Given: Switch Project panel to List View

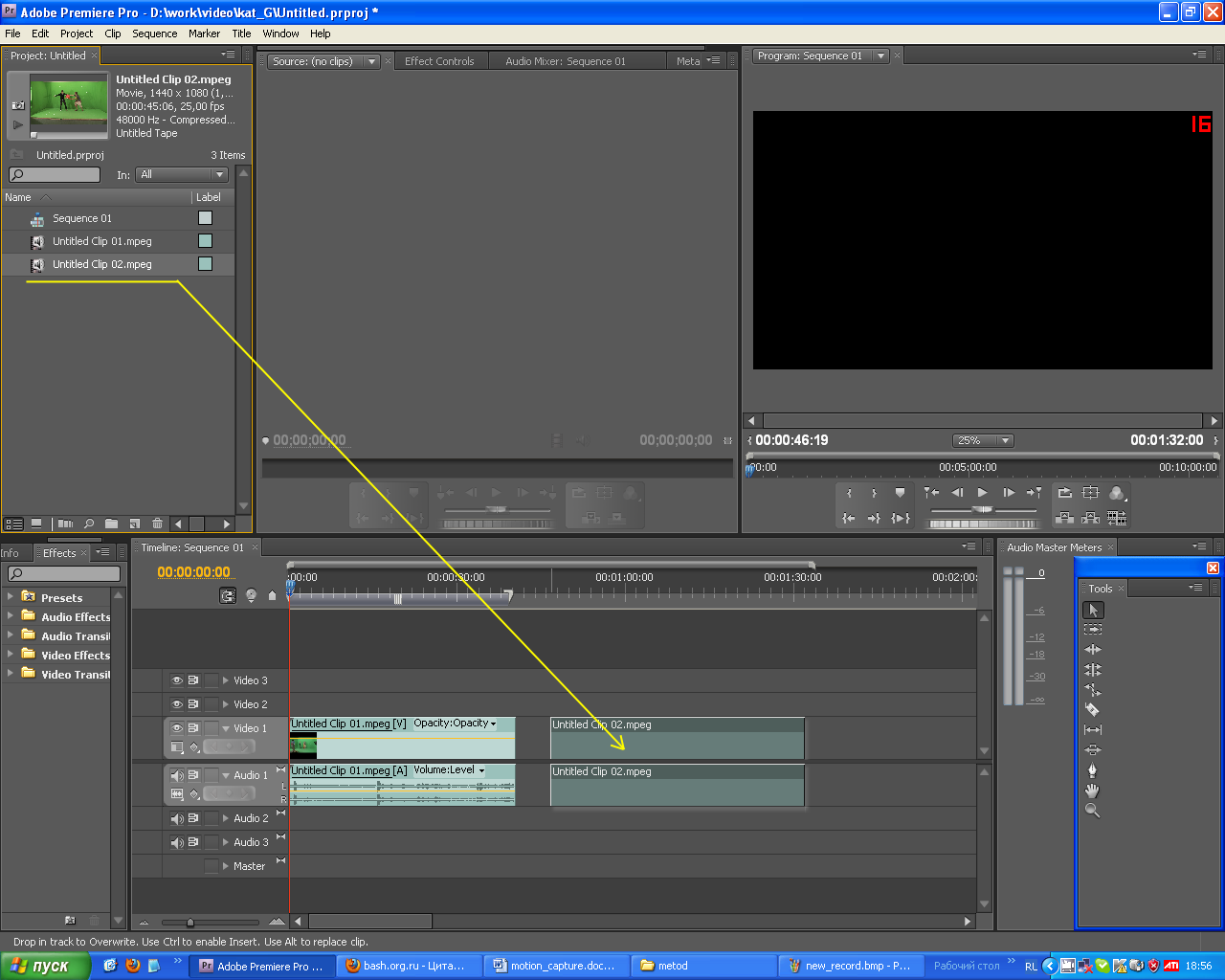Looking at the screenshot, I should pyautogui.click(x=13, y=523).
